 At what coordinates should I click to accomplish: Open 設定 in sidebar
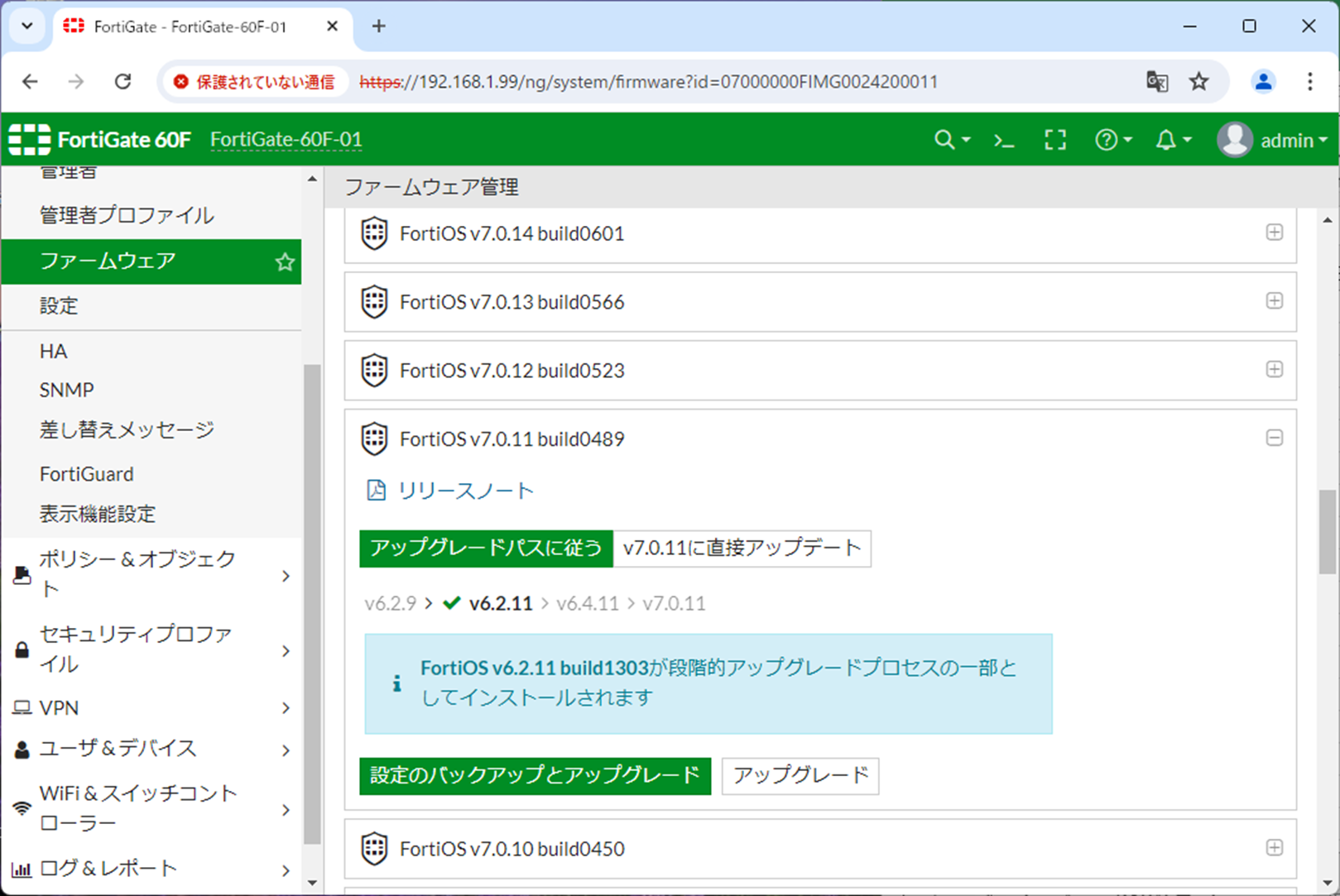coord(59,306)
